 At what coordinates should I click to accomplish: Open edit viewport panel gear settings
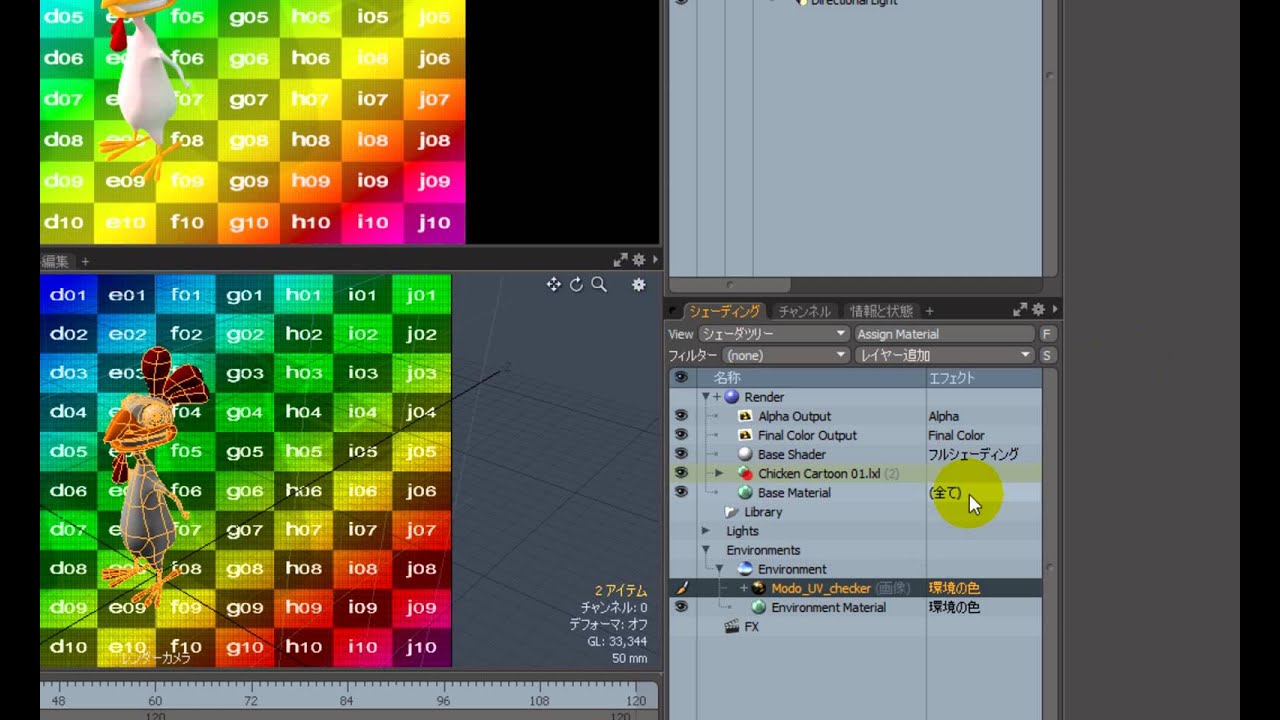(638, 260)
